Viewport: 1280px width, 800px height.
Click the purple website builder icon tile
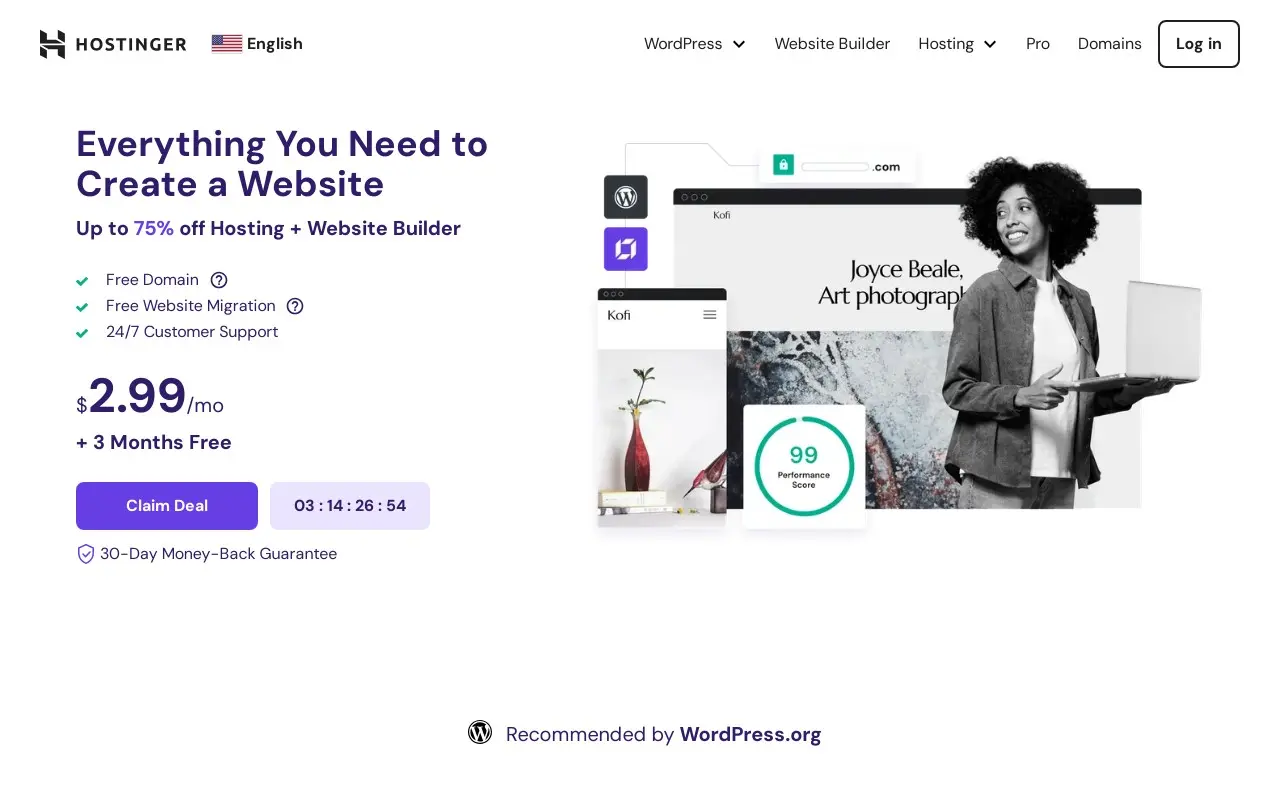tap(626, 249)
